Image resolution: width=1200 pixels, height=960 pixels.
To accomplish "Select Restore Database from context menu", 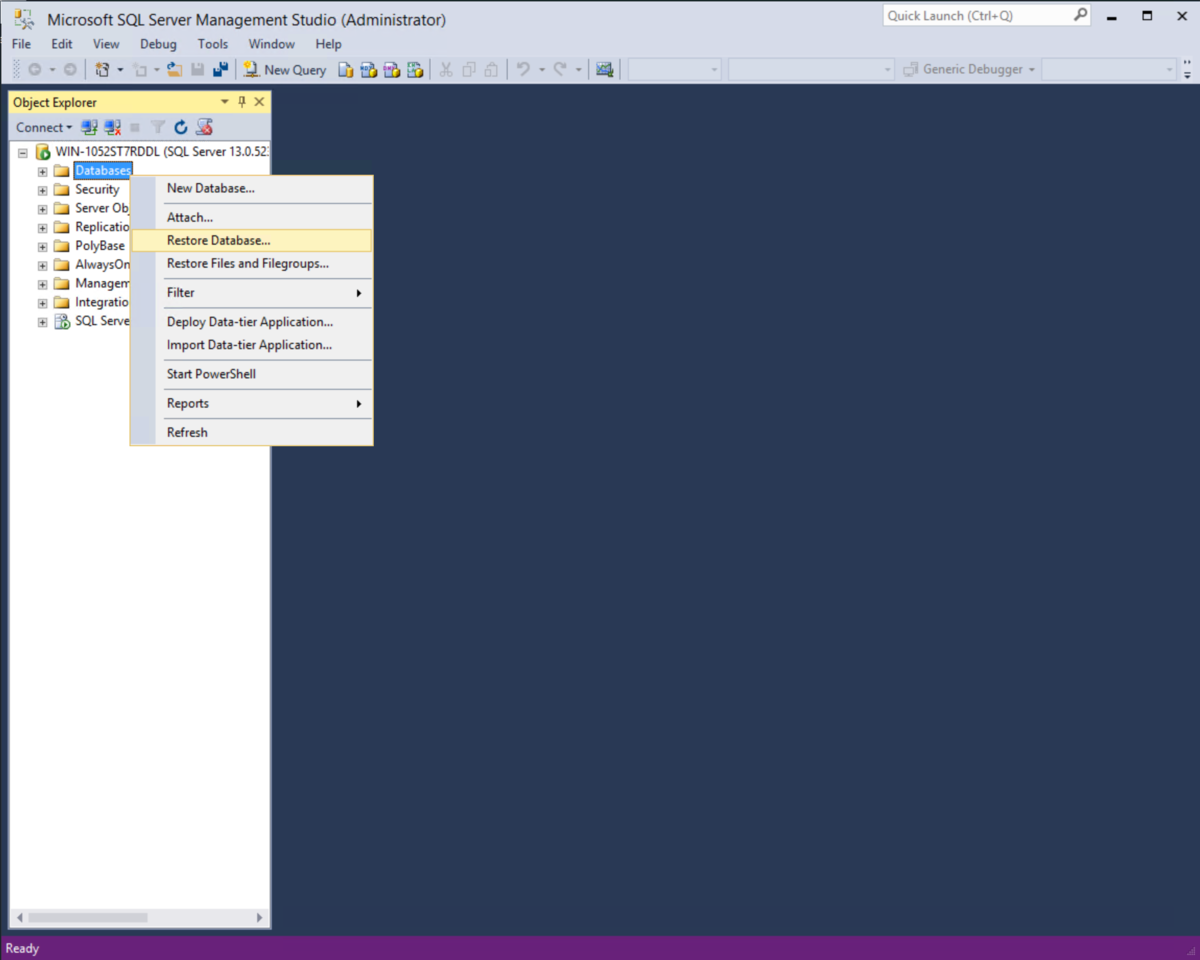I will (x=252, y=241).
